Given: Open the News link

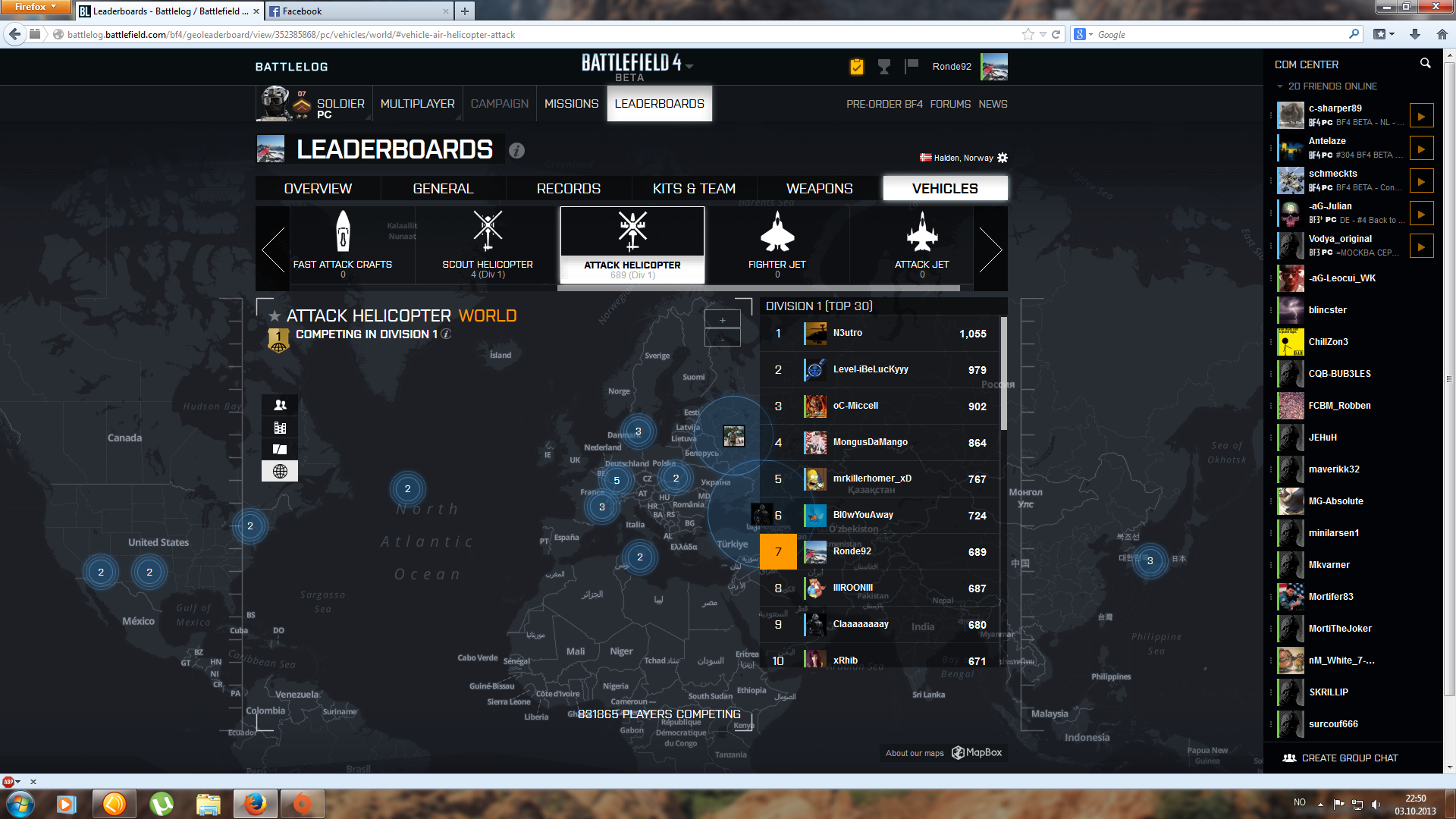Looking at the screenshot, I should click(x=993, y=104).
